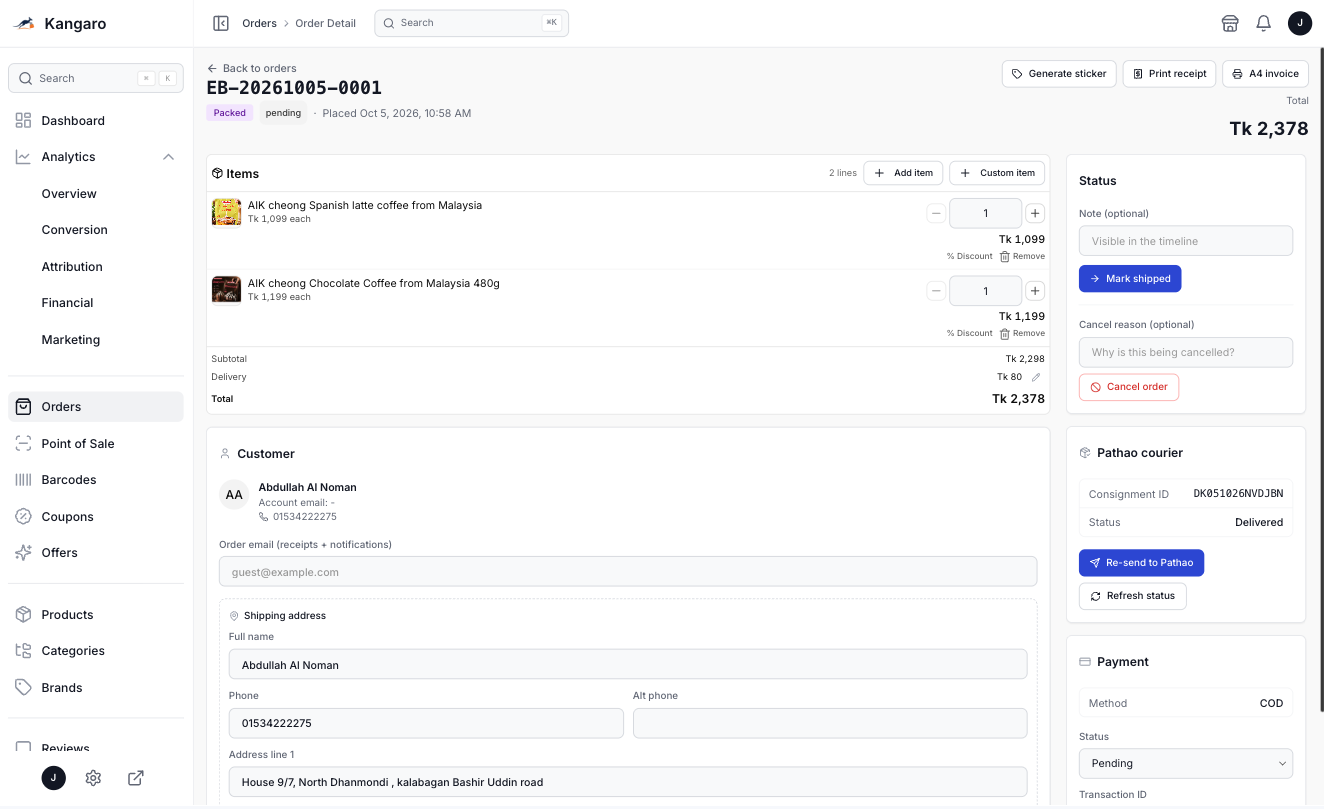This screenshot has height=809, width=1324.
Task: Open Coupons page
Action: coord(96,517)
